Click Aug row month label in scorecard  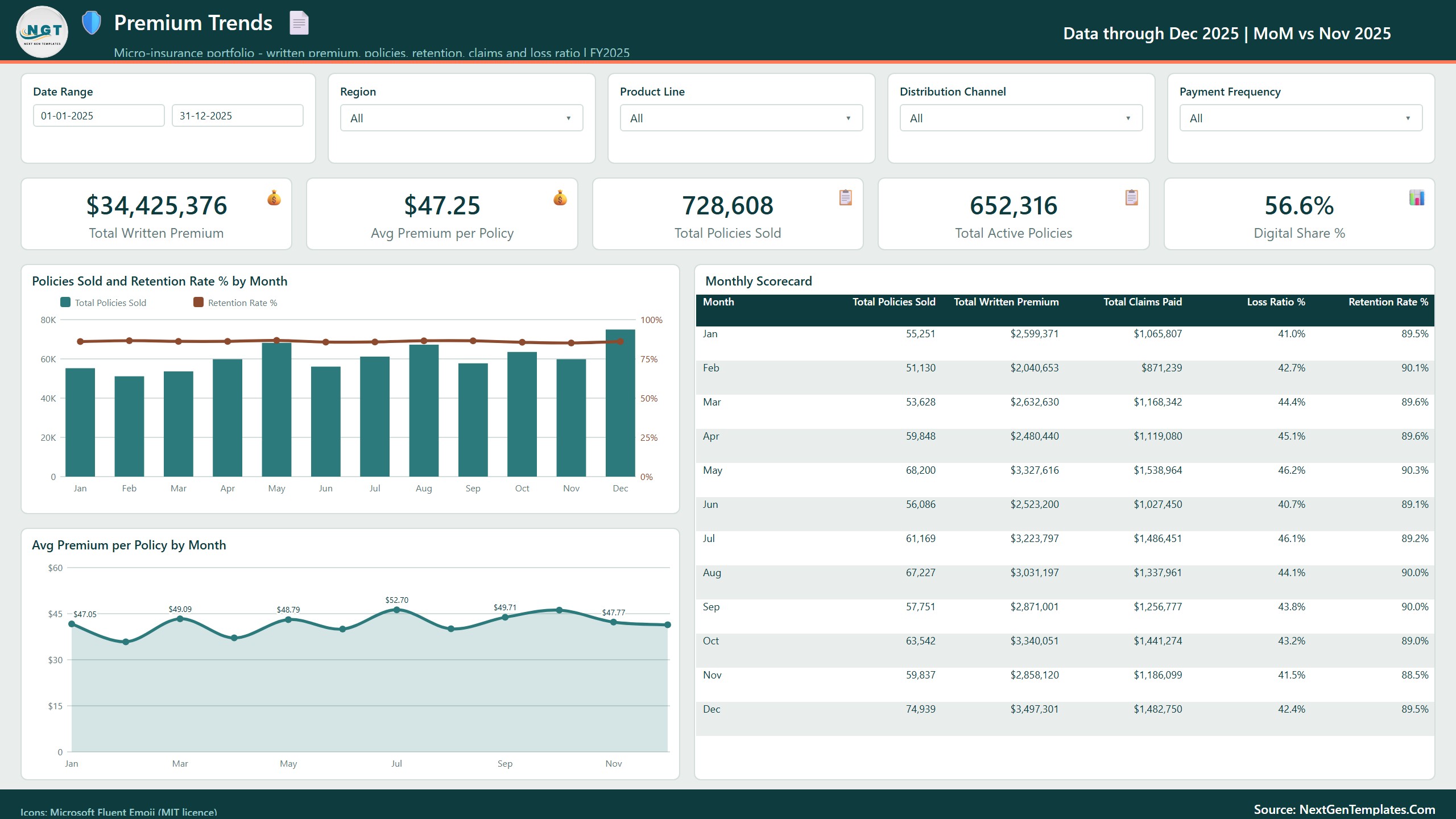click(x=712, y=573)
